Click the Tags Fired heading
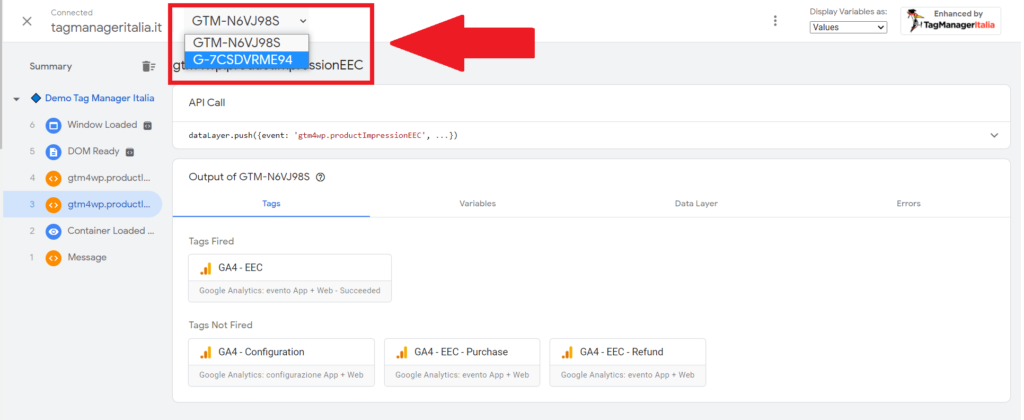This screenshot has width=1024, height=420. click(211, 241)
